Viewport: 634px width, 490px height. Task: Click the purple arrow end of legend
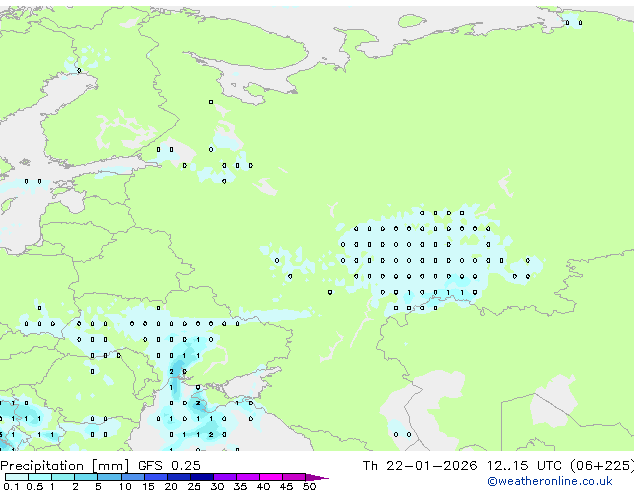coord(317,477)
